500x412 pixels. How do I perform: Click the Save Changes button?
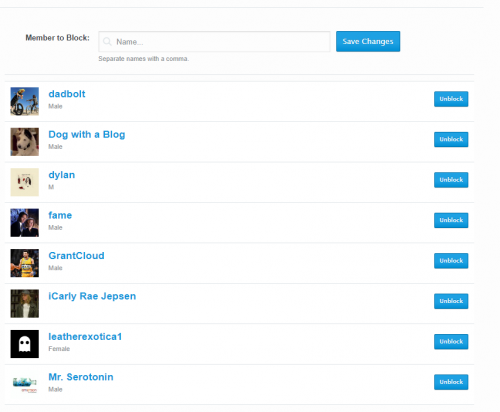[x=368, y=41]
